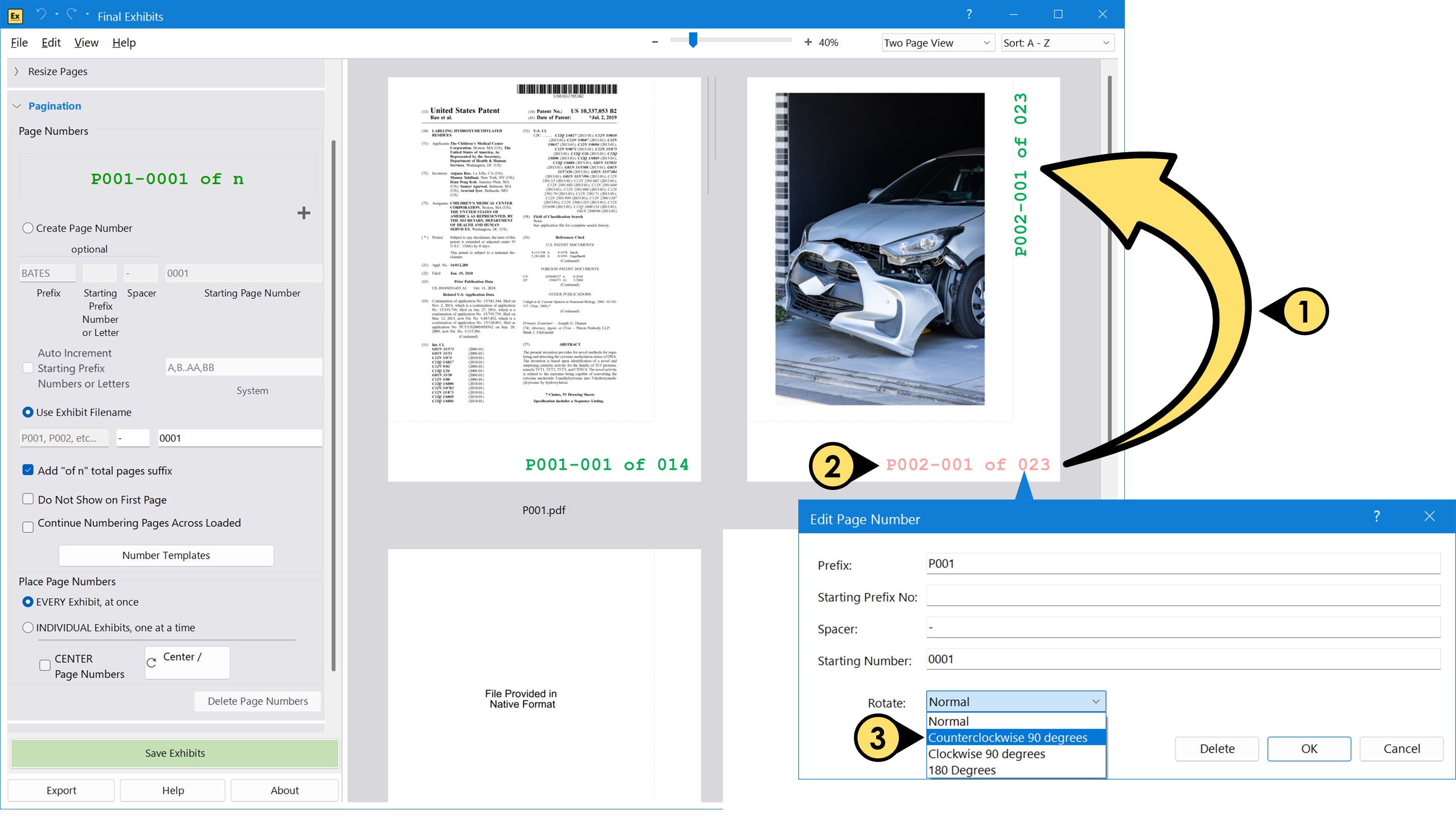Click the Edit Page Number dialog help icon

tap(1377, 517)
